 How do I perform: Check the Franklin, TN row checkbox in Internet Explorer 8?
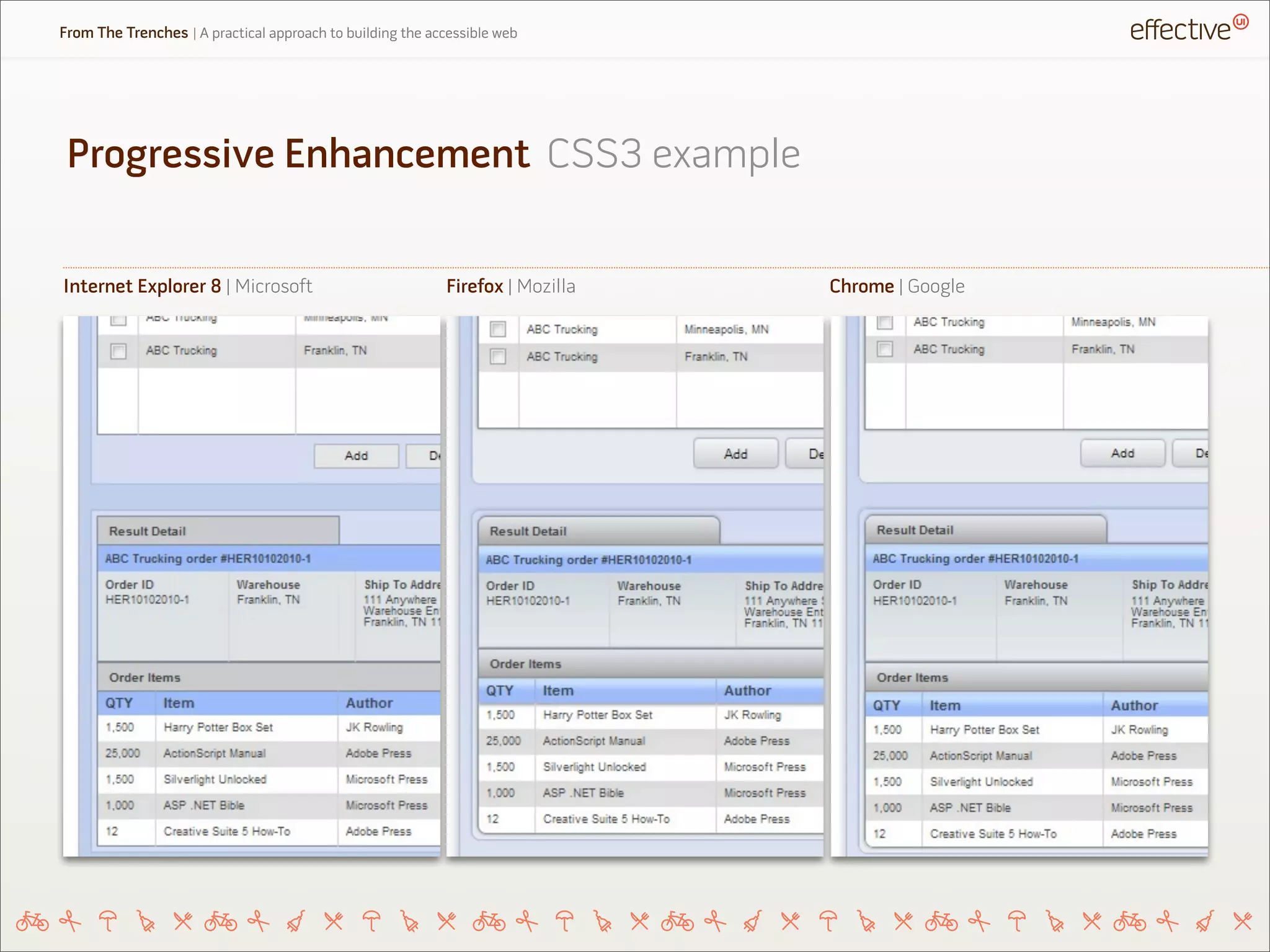tap(118, 351)
